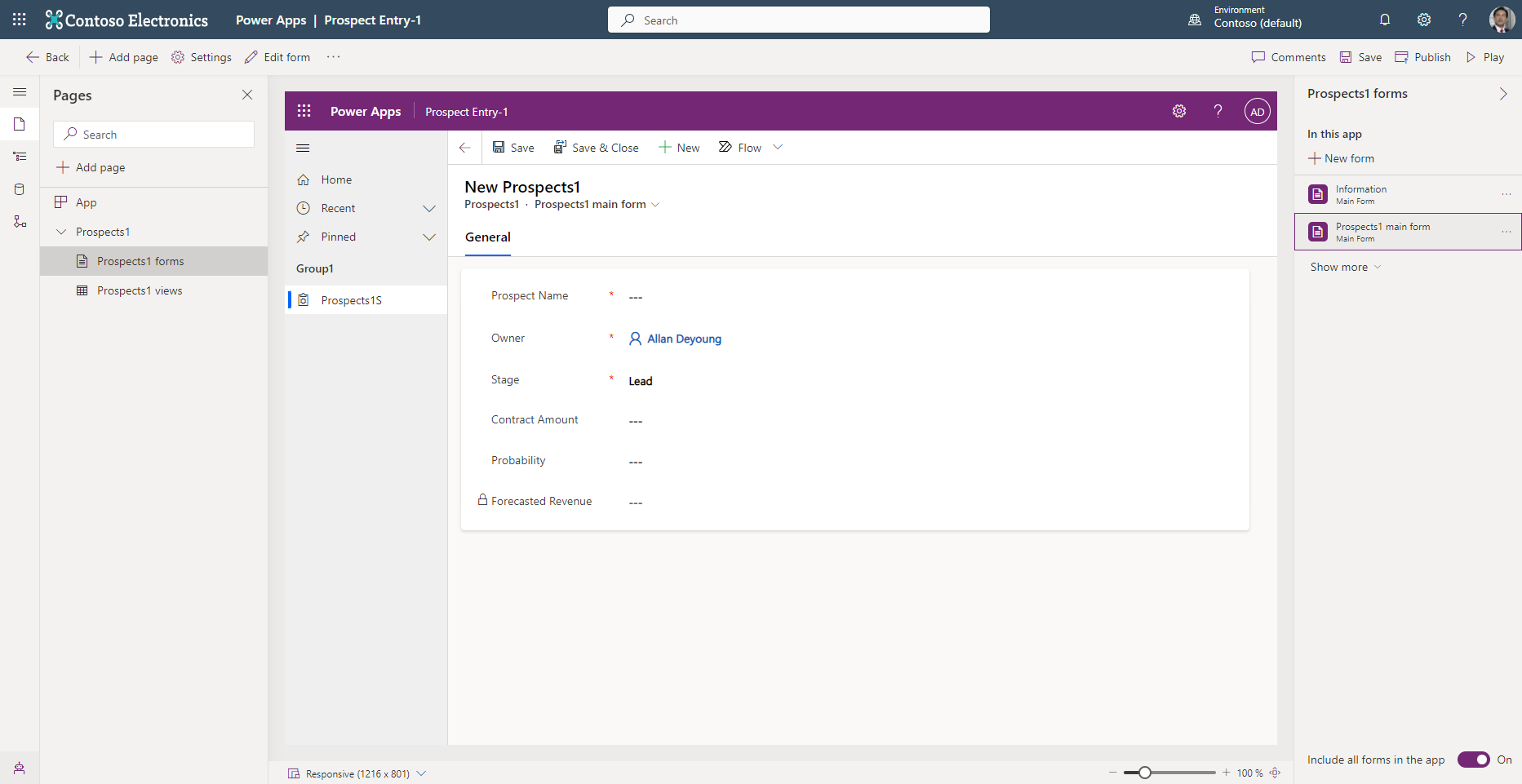Screen dimensions: 1522x784
Task: Click the overflow ellipsis in command bar
Action: 334,56
